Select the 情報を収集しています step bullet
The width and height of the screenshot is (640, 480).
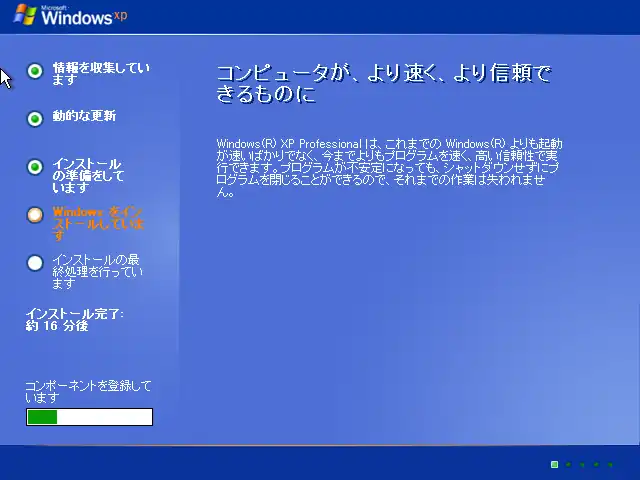(35, 71)
